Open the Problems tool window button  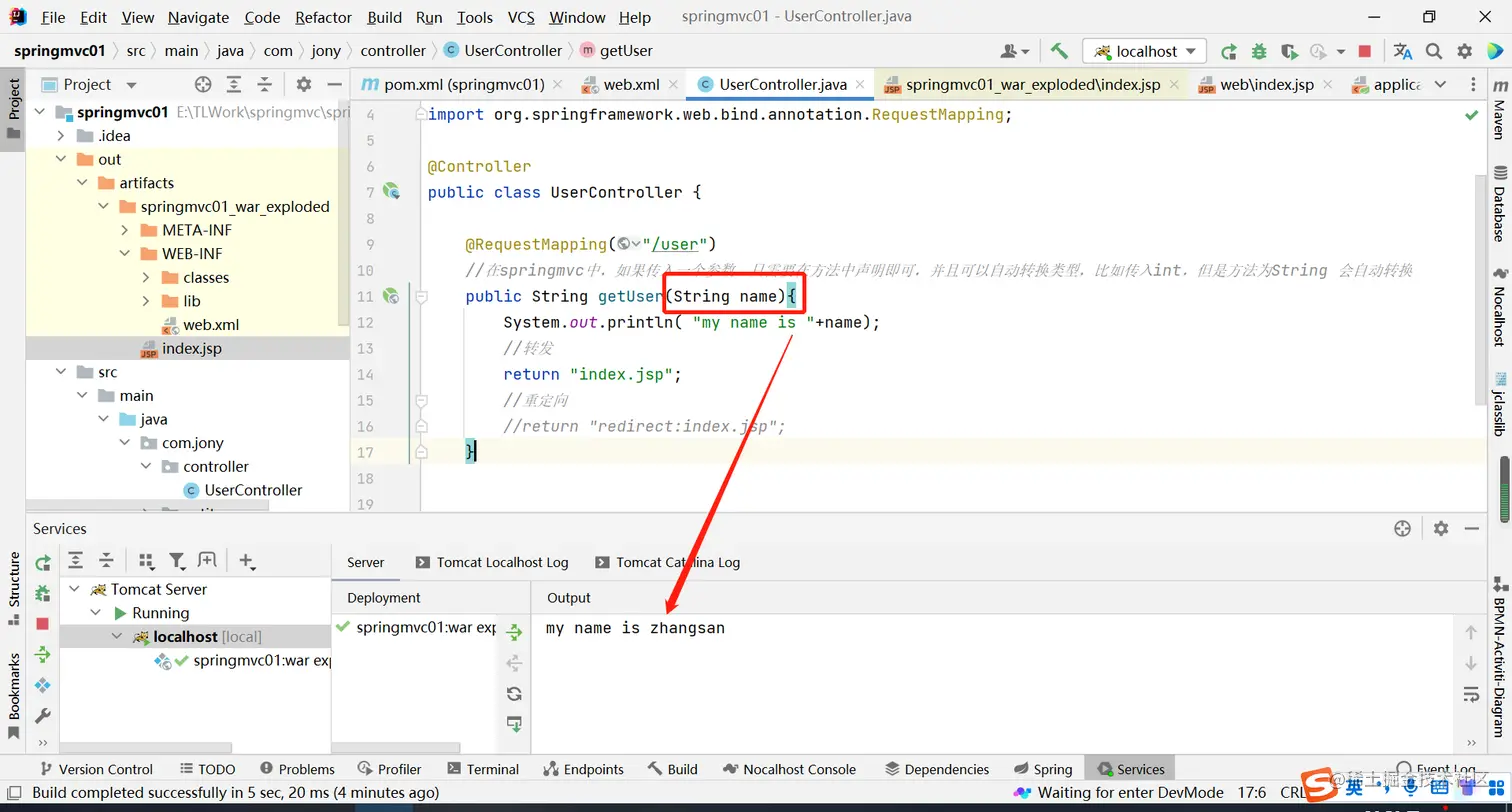297,769
